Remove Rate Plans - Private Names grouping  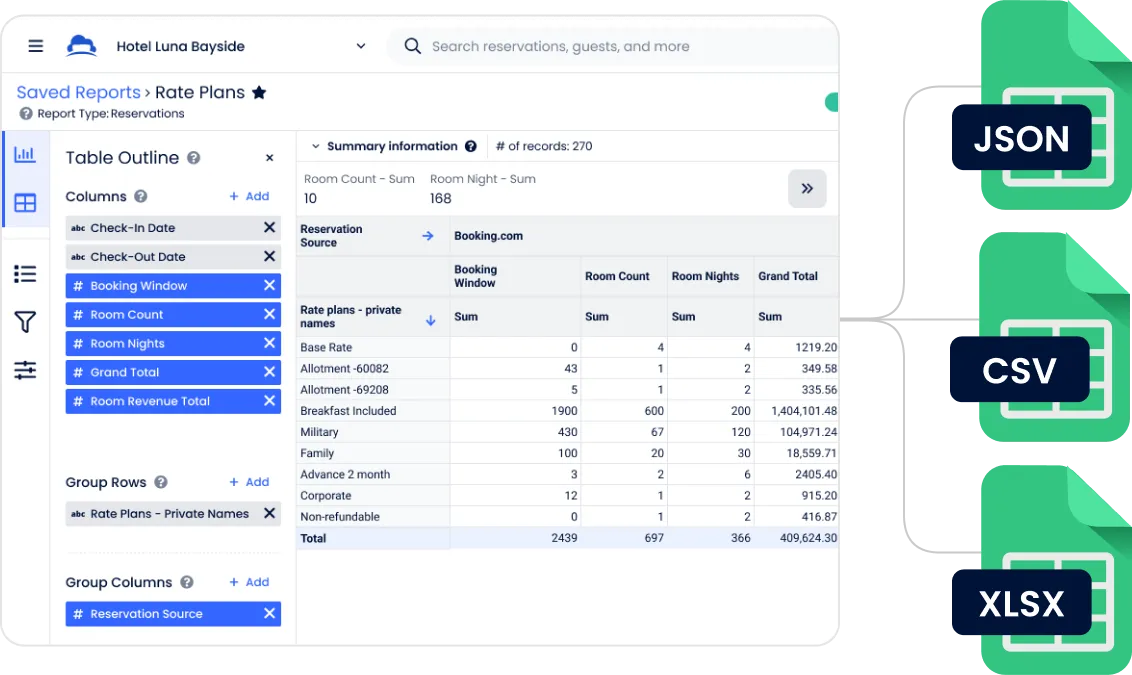coord(269,513)
